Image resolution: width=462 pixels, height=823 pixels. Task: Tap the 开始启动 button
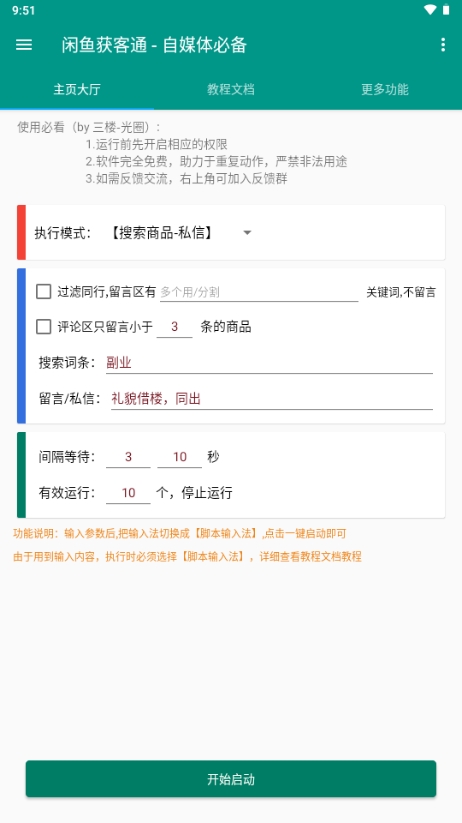click(231, 779)
